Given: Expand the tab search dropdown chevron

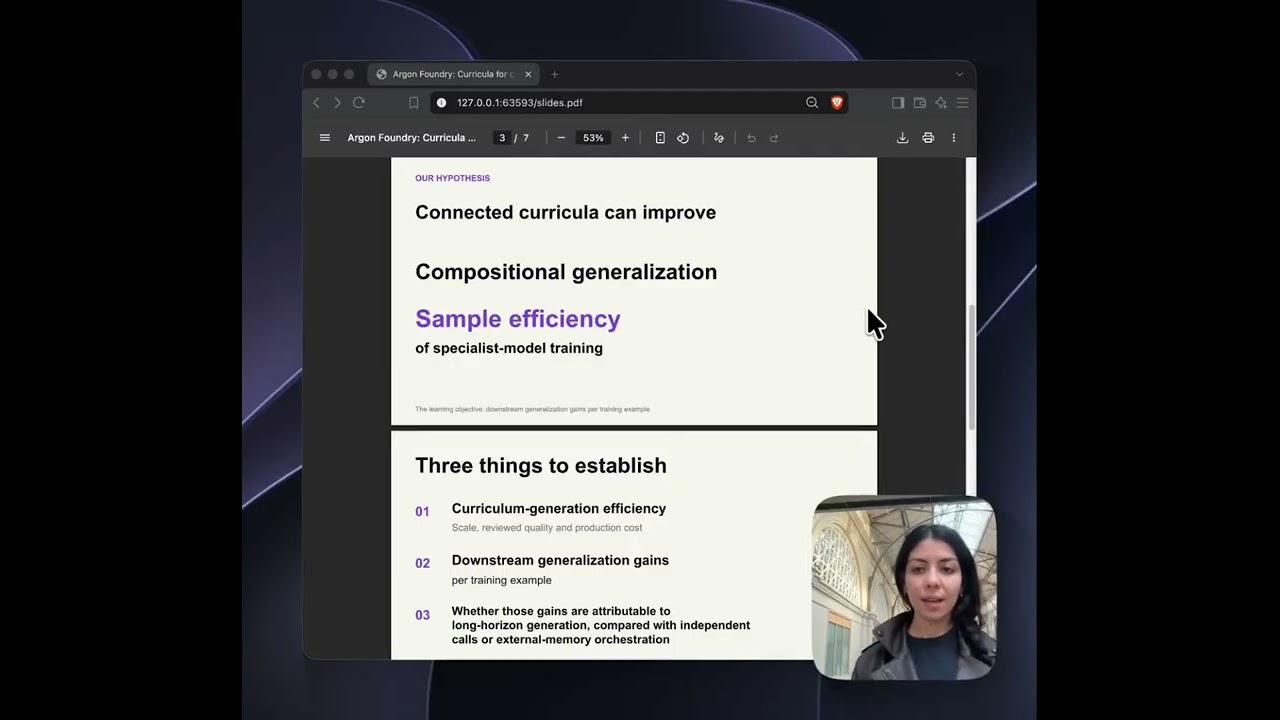Looking at the screenshot, I should (959, 74).
